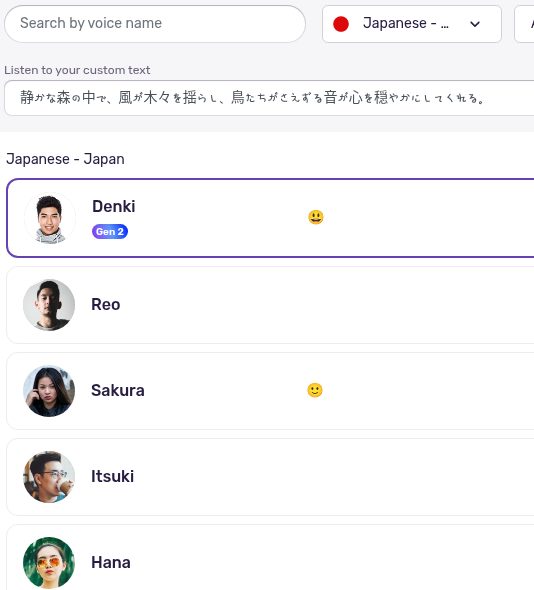This screenshot has width=534, height=590.
Task: Click the smiling emoji on Sakura row
Action: 315,390
